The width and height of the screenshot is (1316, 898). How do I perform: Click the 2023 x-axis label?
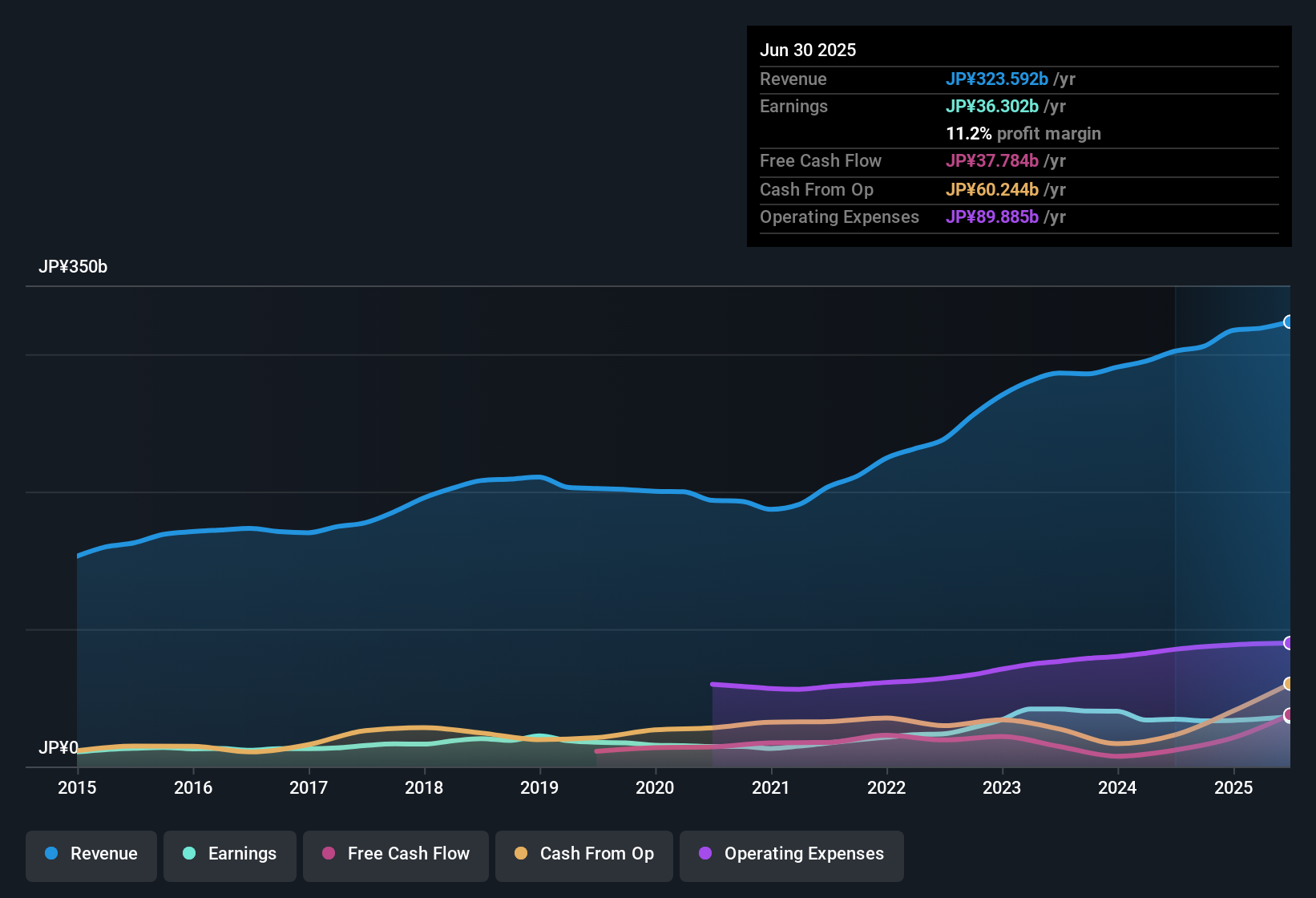tap(1002, 788)
